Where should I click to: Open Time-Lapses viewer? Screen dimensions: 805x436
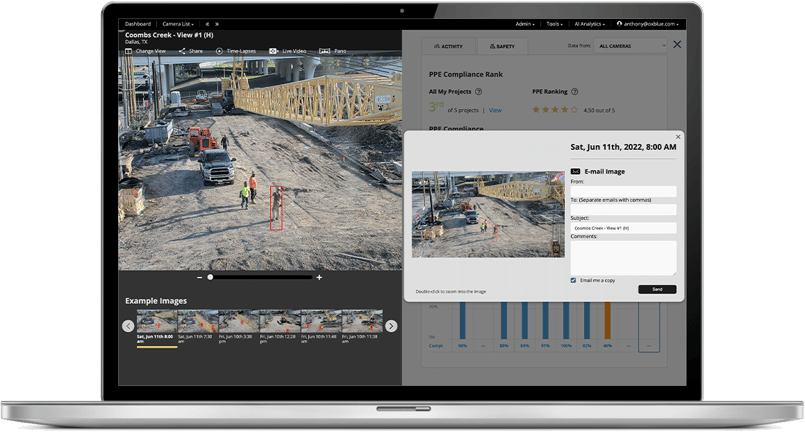click(x=236, y=51)
